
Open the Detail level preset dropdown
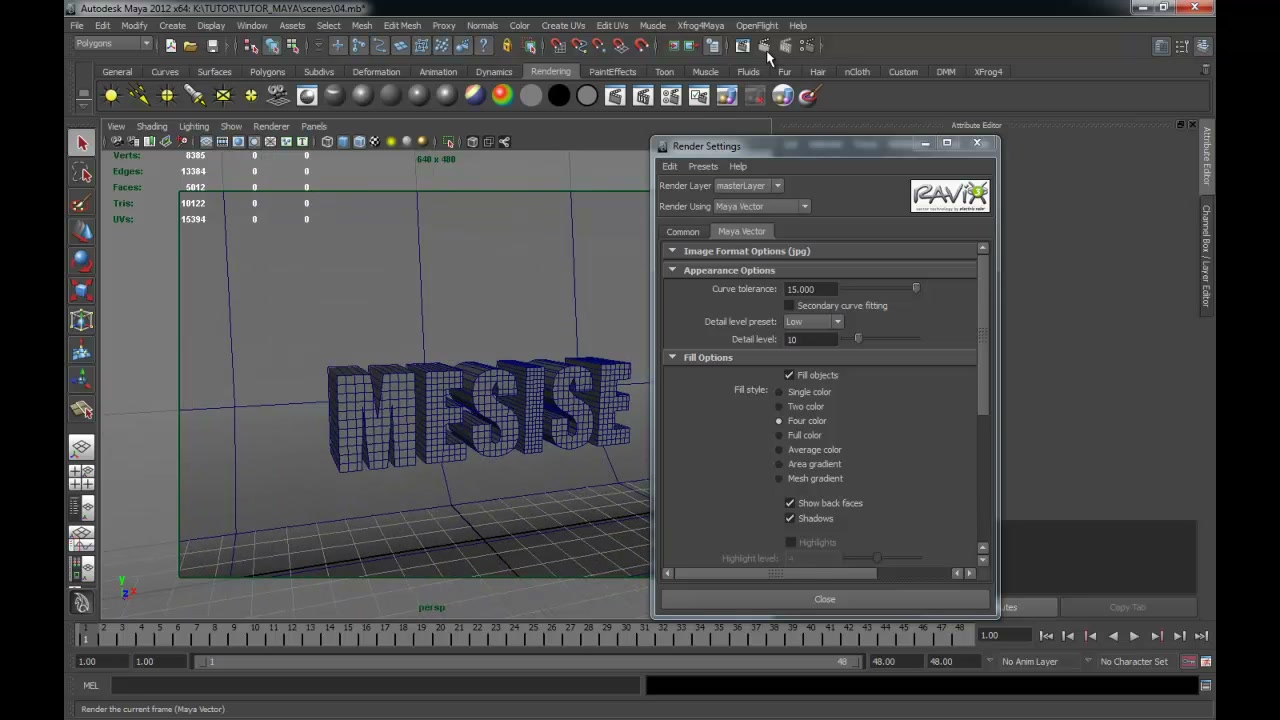click(814, 322)
